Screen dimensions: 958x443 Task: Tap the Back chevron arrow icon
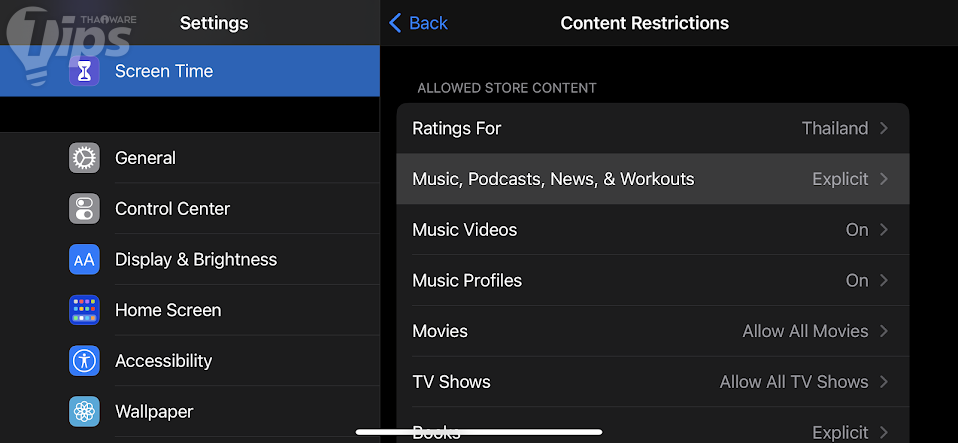[x=395, y=23]
